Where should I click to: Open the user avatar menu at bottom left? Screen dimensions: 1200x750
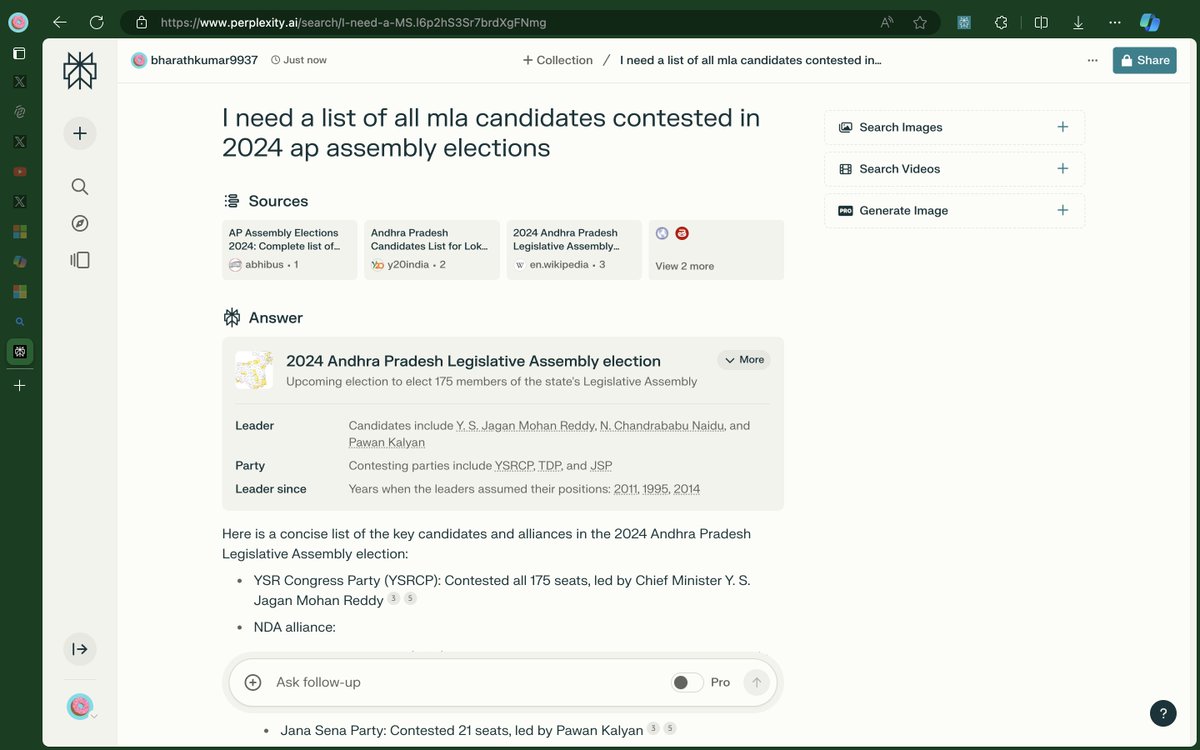click(80, 707)
